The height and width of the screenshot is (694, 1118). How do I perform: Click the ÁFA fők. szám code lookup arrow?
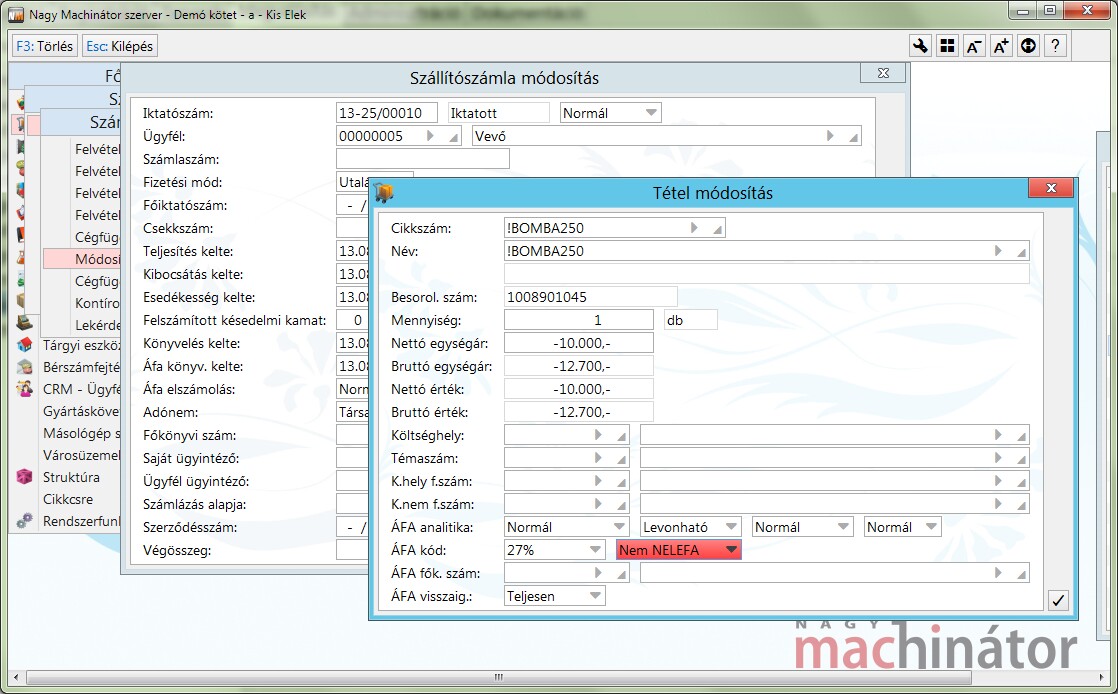click(x=598, y=573)
